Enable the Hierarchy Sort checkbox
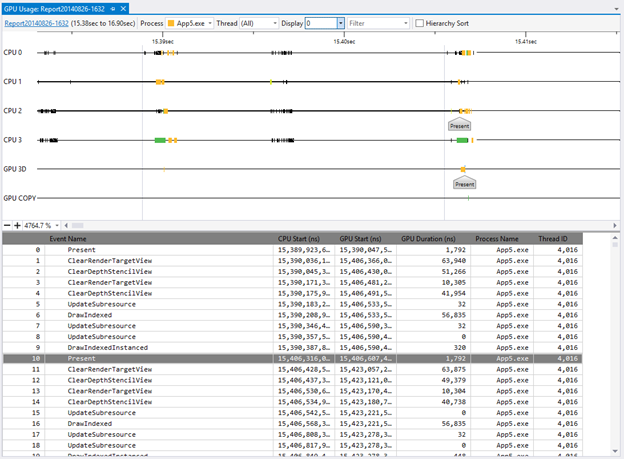The height and width of the screenshot is (459, 624). tap(420, 22)
